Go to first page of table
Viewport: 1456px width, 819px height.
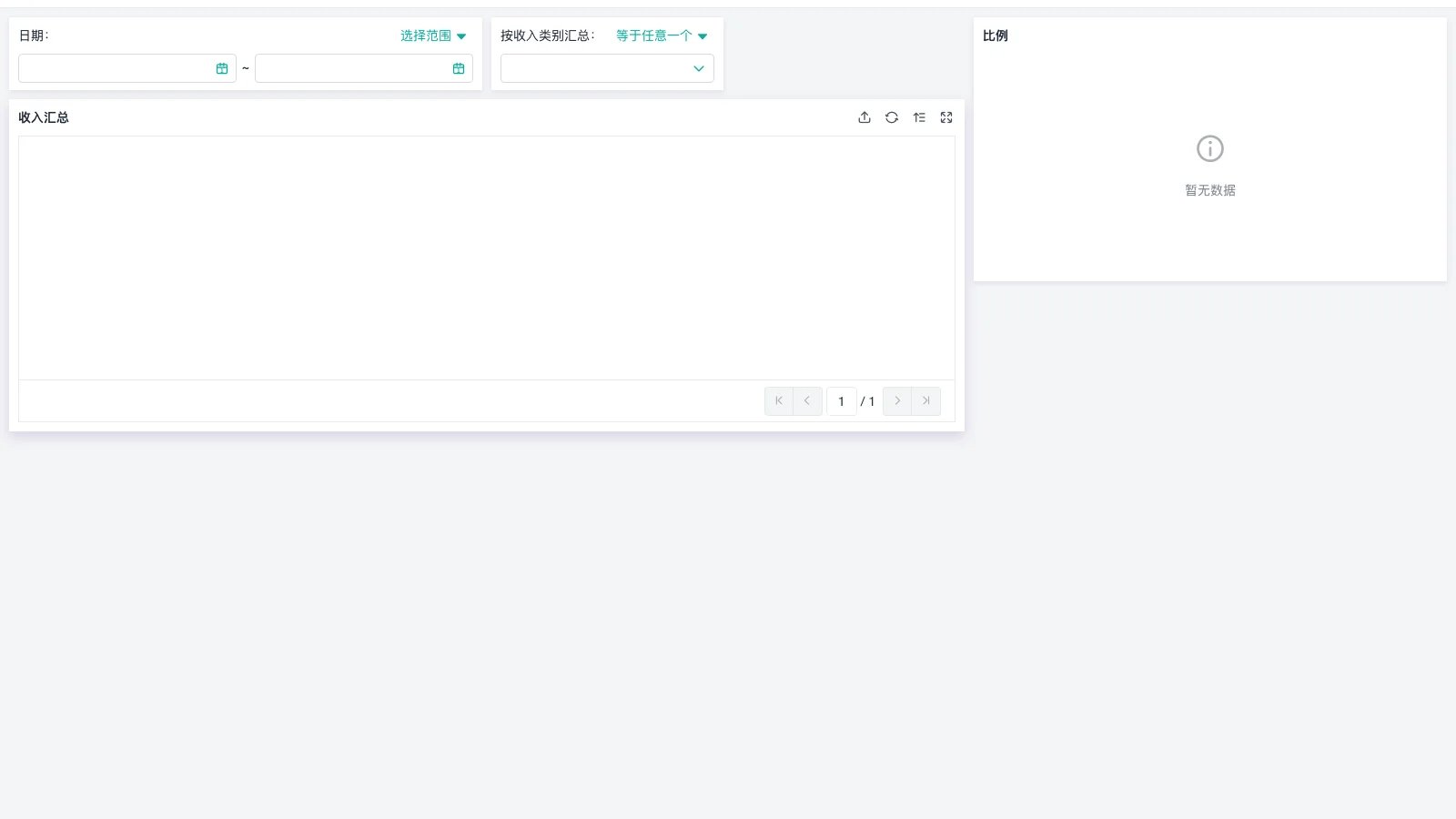[x=779, y=401]
